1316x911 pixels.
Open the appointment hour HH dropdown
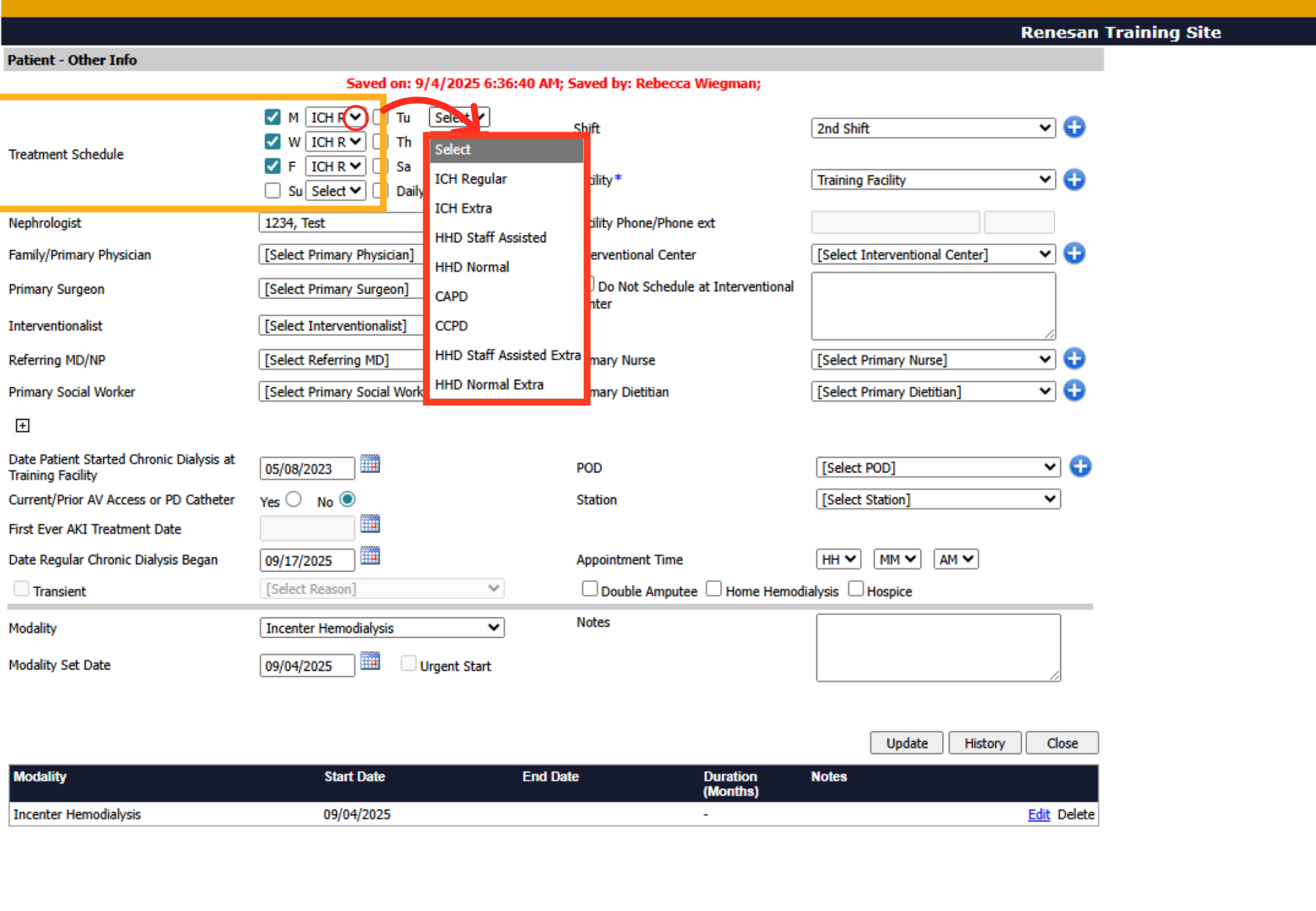(839, 559)
